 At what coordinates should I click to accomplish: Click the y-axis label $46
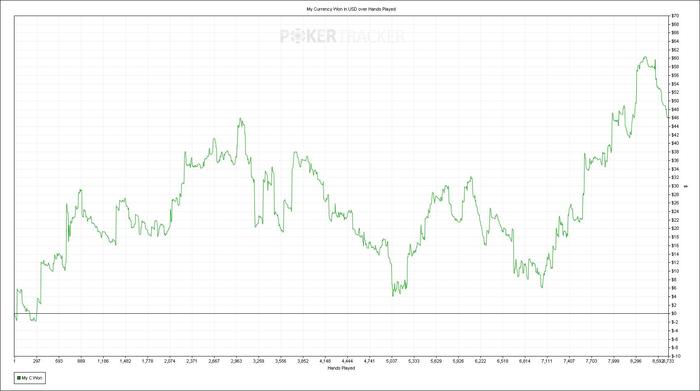click(x=675, y=118)
